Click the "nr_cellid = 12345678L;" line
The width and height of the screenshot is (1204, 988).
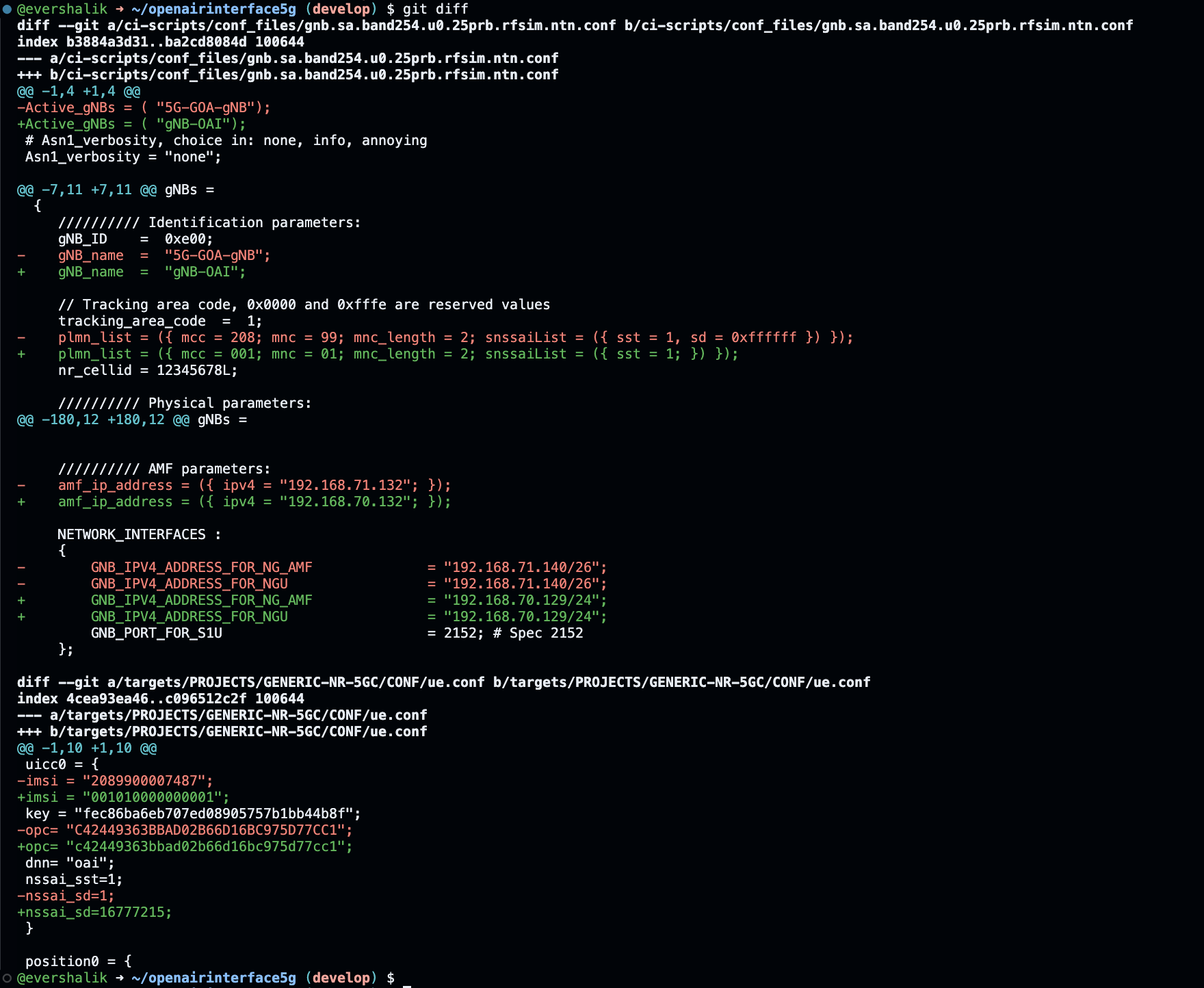tap(148, 370)
